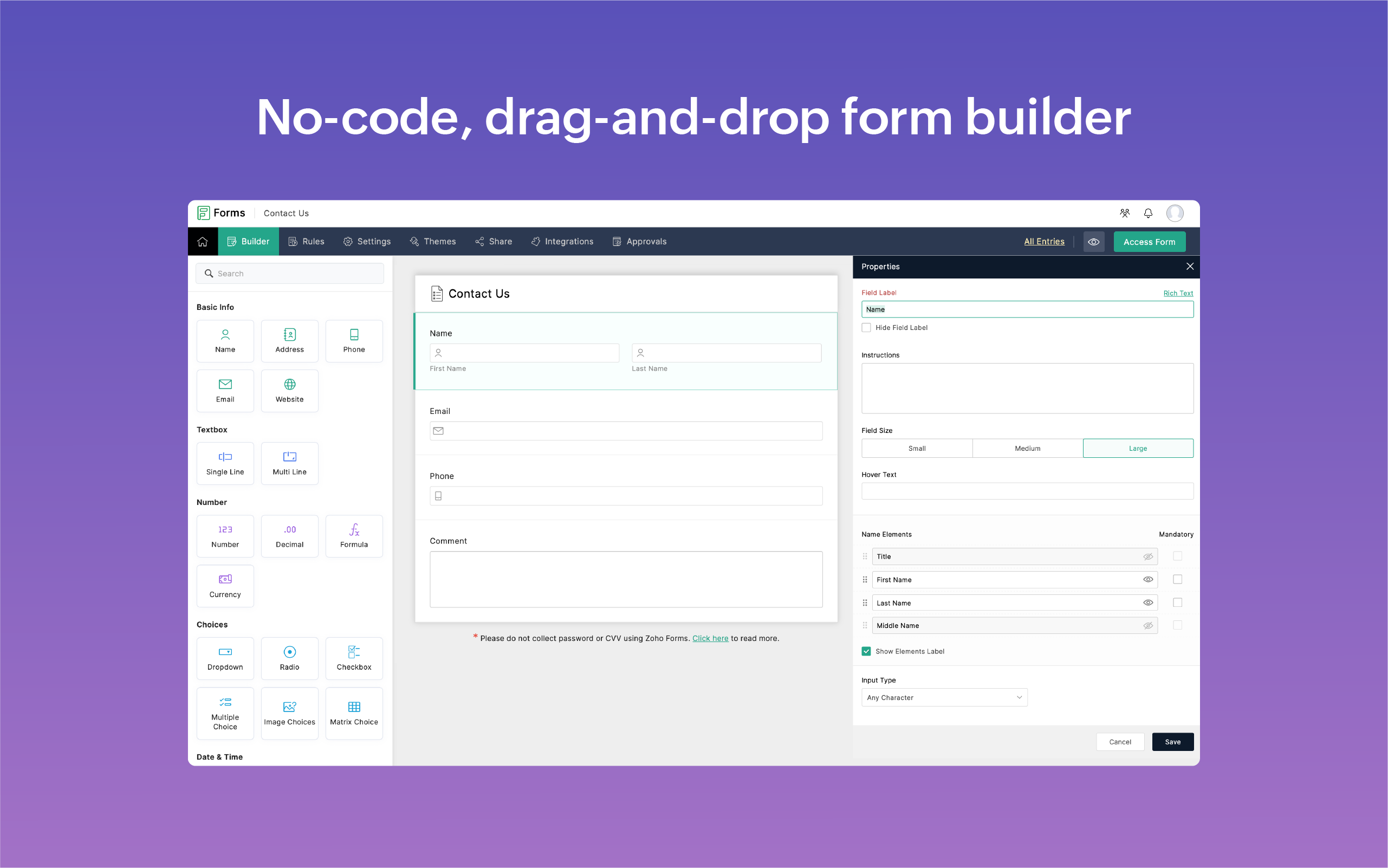This screenshot has height=868, width=1388.
Task: Click the field search box
Action: (x=290, y=274)
